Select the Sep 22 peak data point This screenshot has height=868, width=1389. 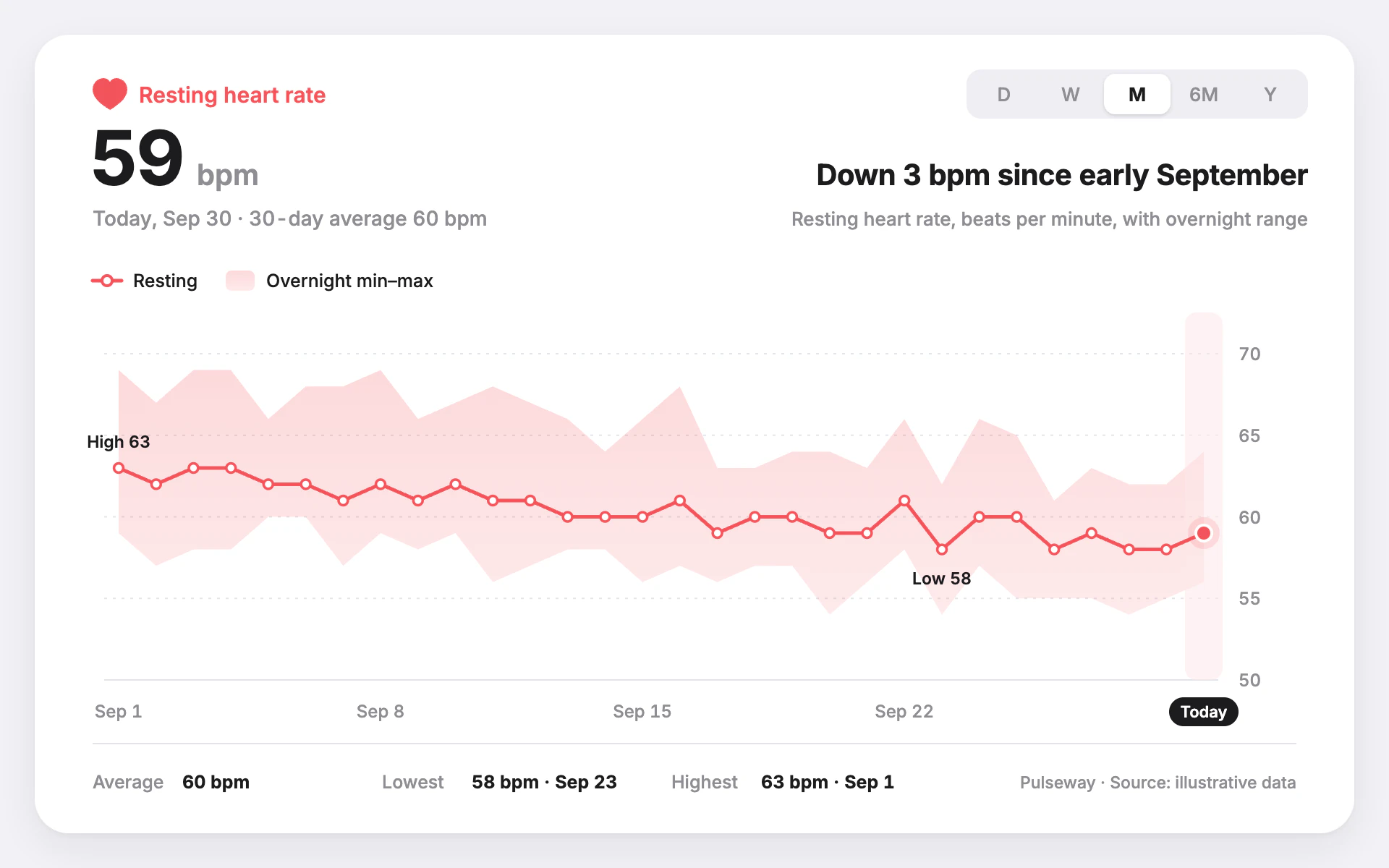tap(904, 501)
